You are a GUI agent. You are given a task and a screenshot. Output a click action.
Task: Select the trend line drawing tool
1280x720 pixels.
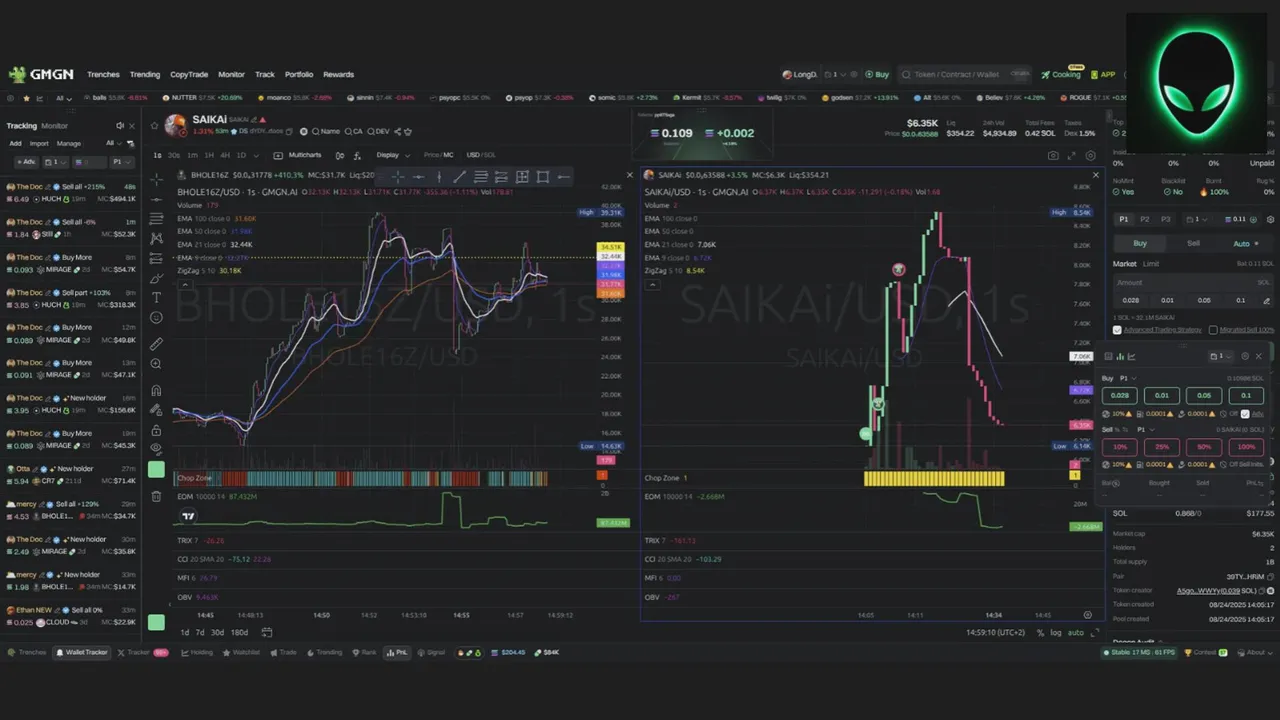(459, 177)
